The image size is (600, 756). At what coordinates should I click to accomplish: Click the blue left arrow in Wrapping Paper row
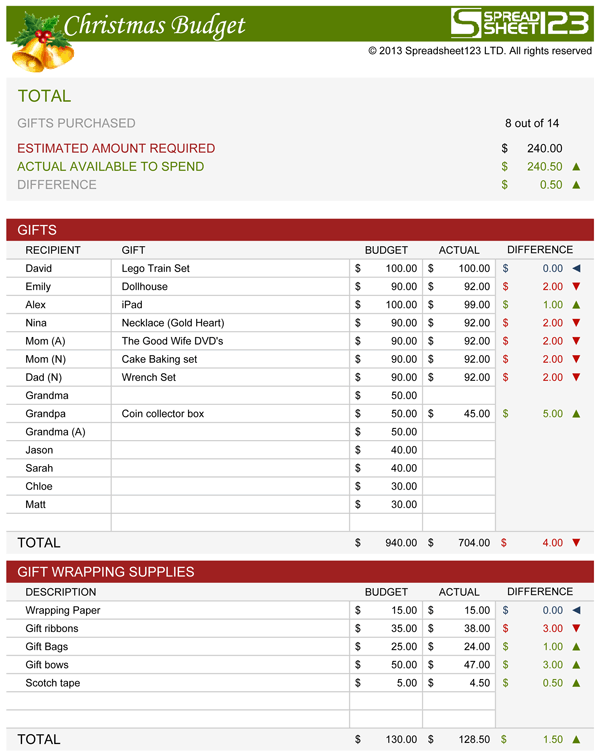point(576,610)
